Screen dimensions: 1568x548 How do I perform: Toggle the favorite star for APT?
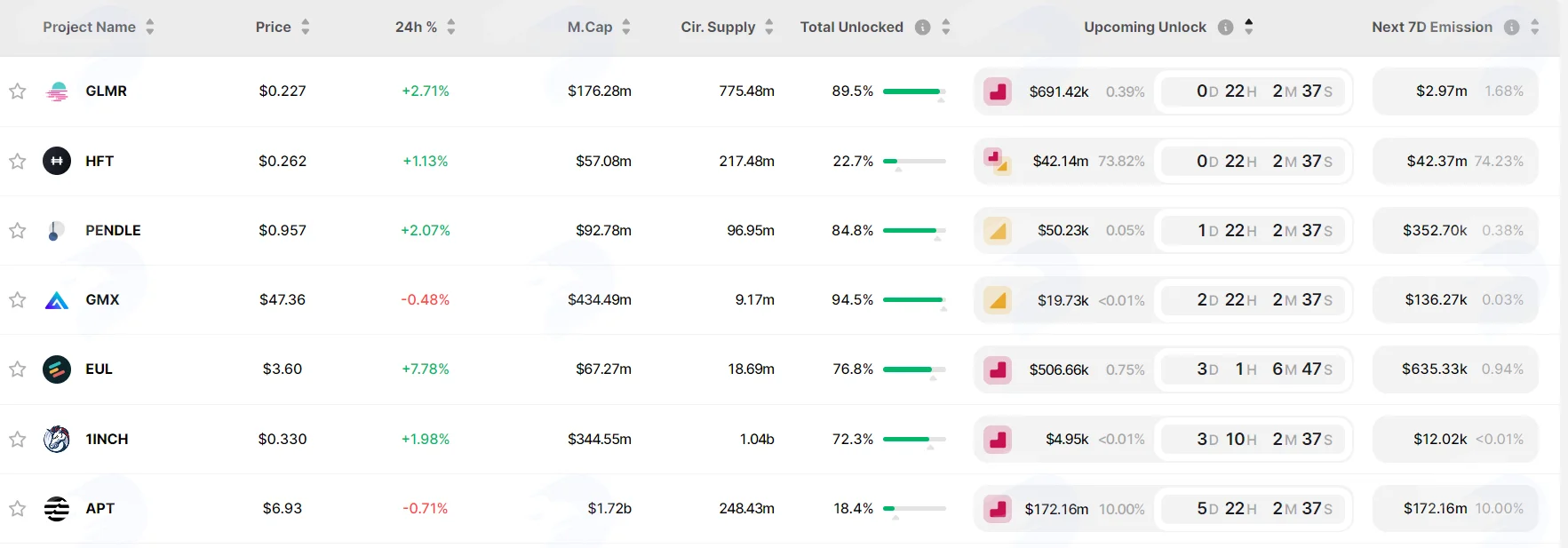click(17, 509)
